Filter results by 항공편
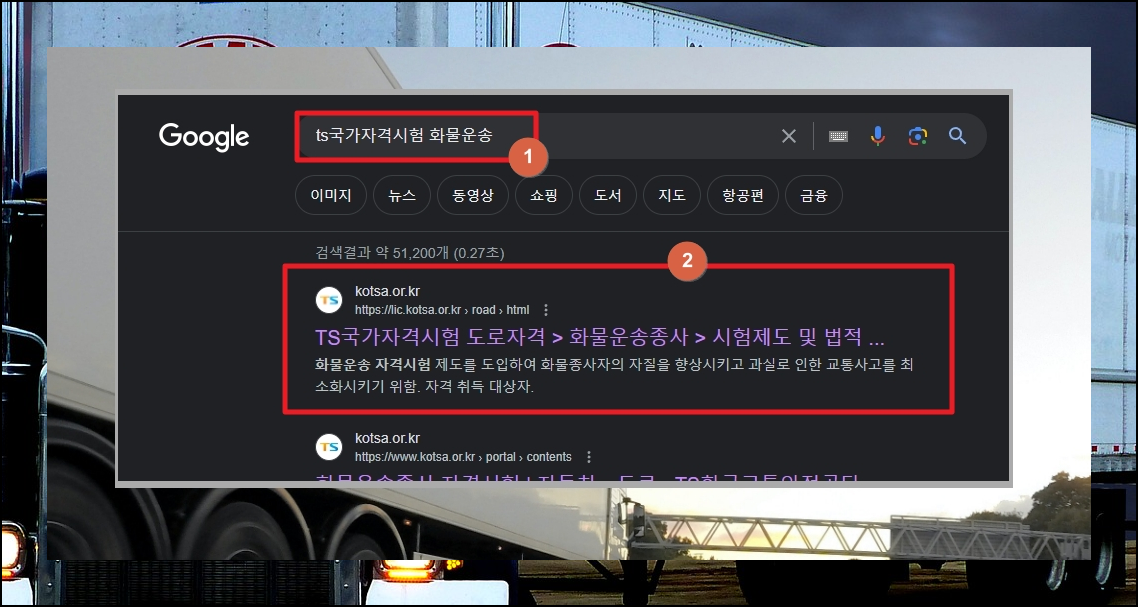The image size is (1138, 607). coord(743,195)
